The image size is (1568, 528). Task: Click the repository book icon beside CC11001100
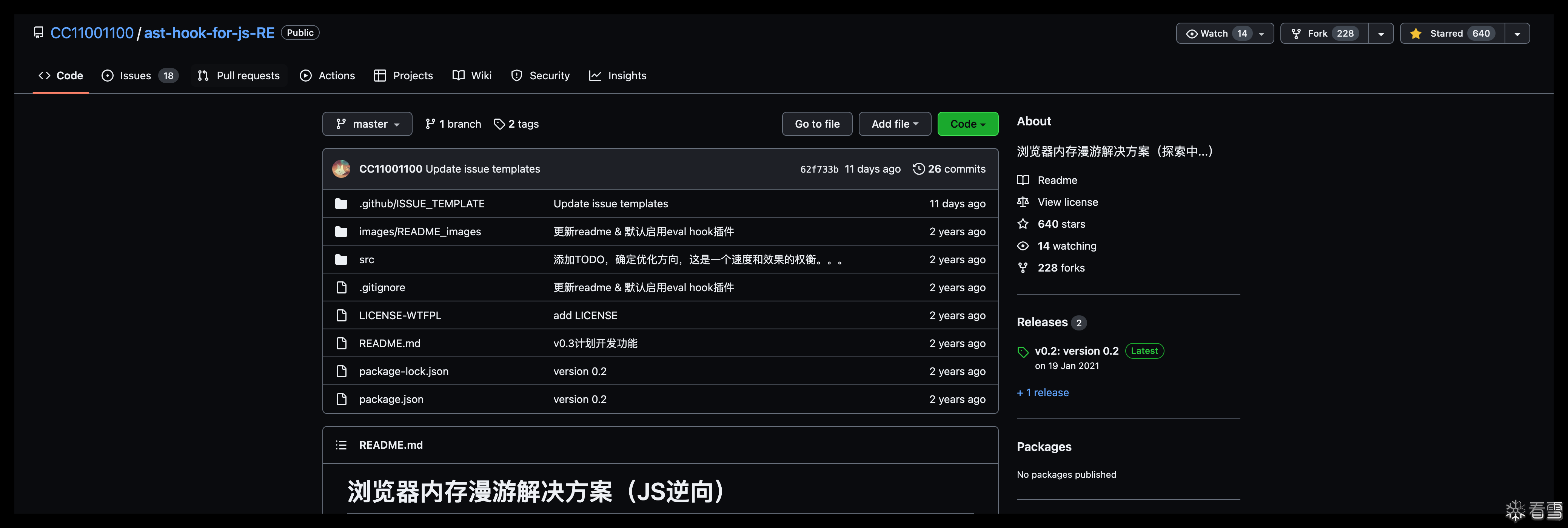click(39, 32)
